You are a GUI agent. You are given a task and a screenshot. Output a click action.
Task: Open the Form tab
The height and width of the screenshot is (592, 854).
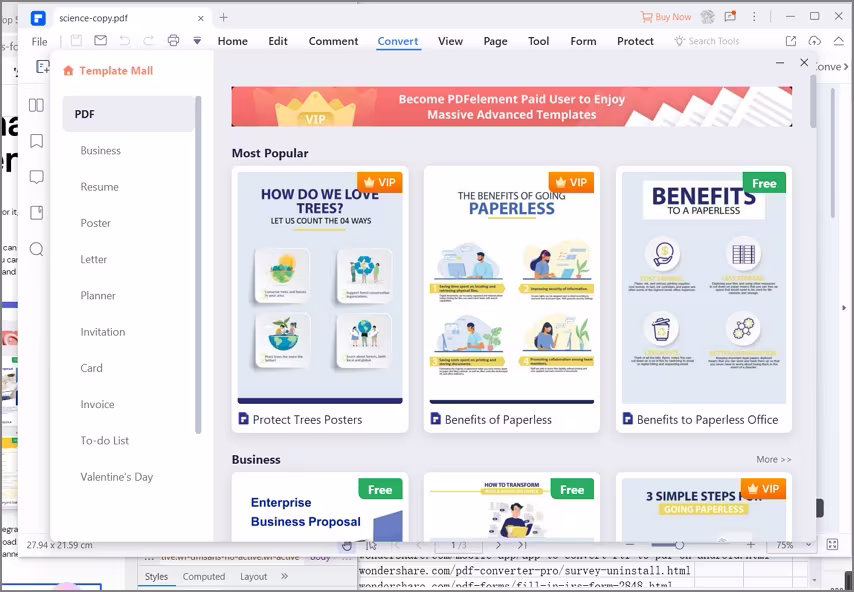[583, 41]
